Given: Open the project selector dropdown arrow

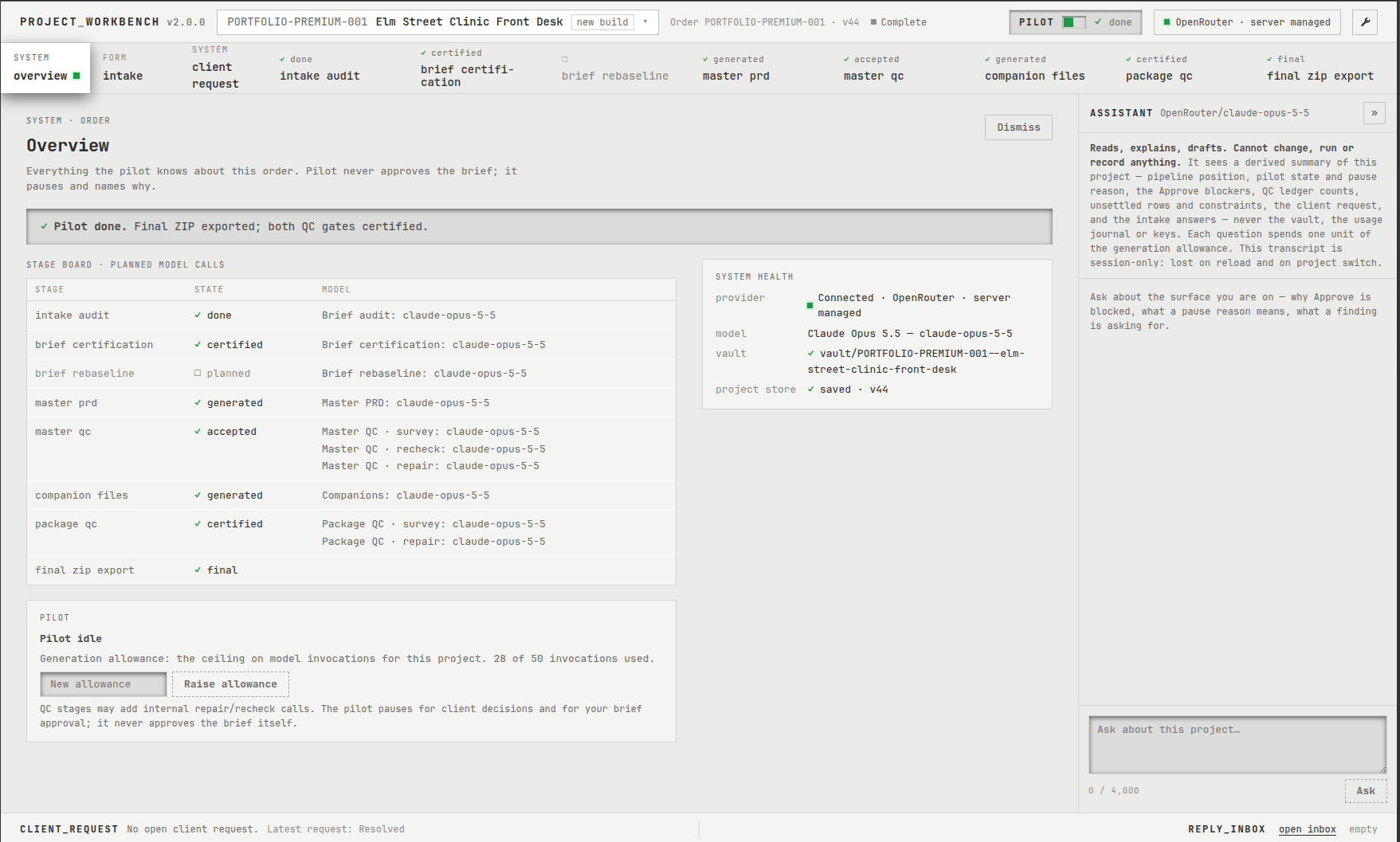Looking at the screenshot, I should 645,22.
